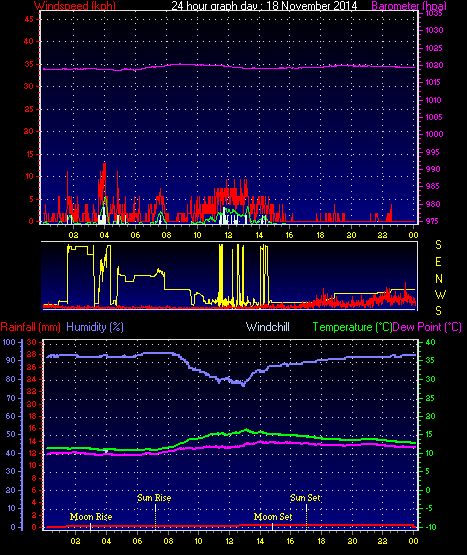Click the '1010' barometer scale value

433,100
